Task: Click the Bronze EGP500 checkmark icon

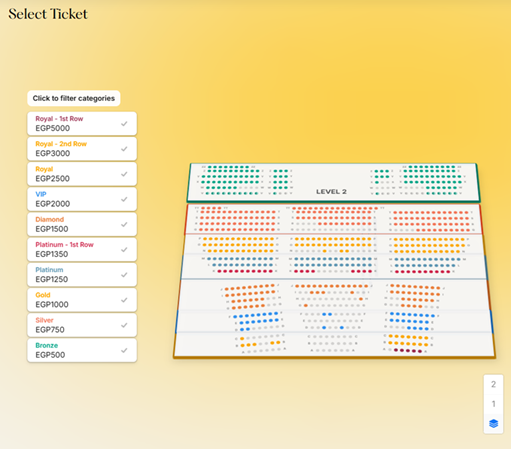Action: tap(124, 350)
